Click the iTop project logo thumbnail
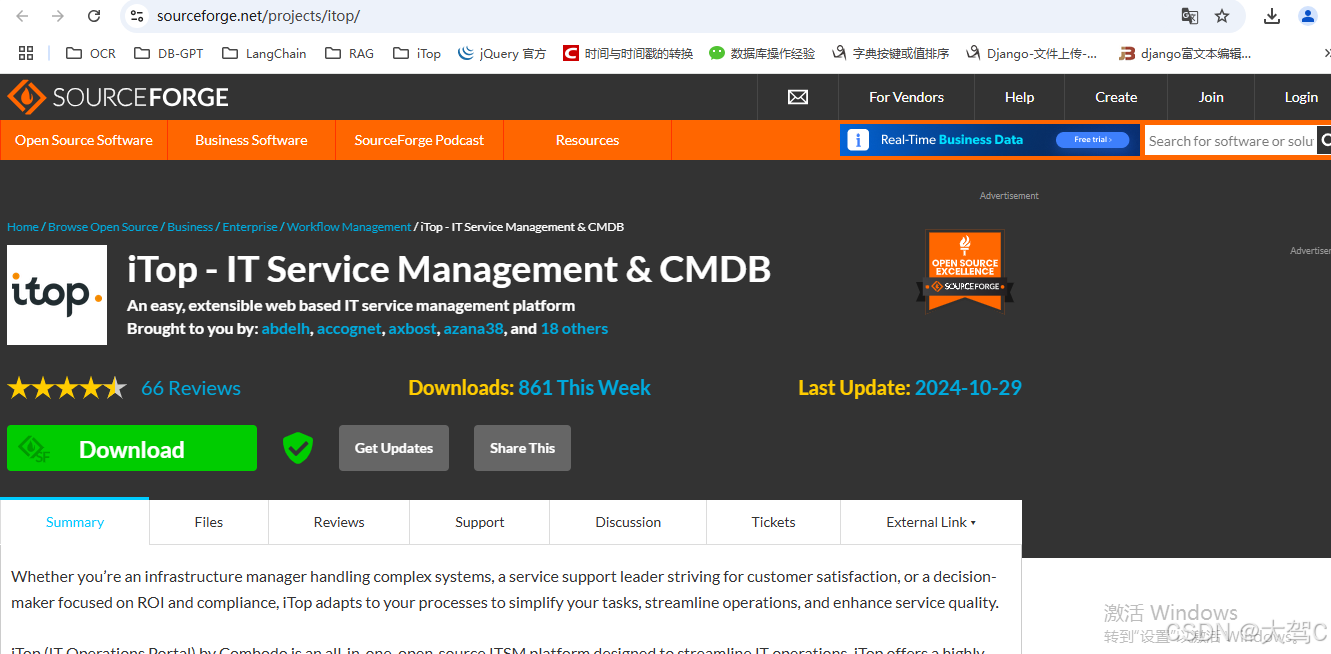 point(57,295)
